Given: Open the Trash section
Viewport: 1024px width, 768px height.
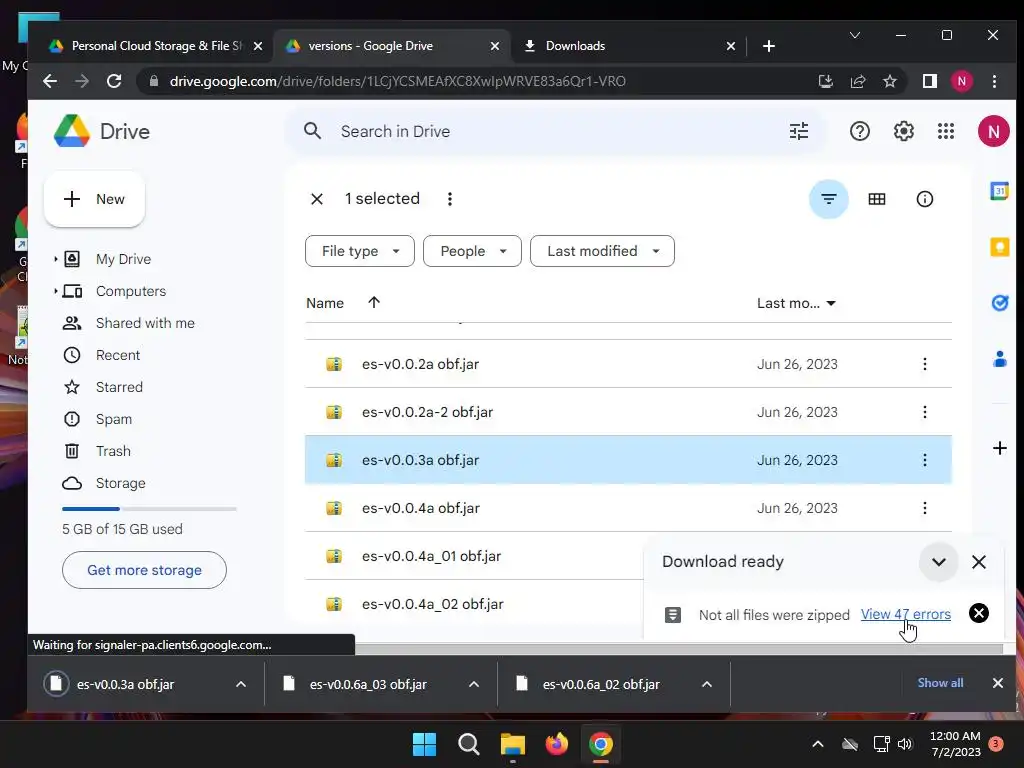Looking at the screenshot, I should tap(113, 451).
